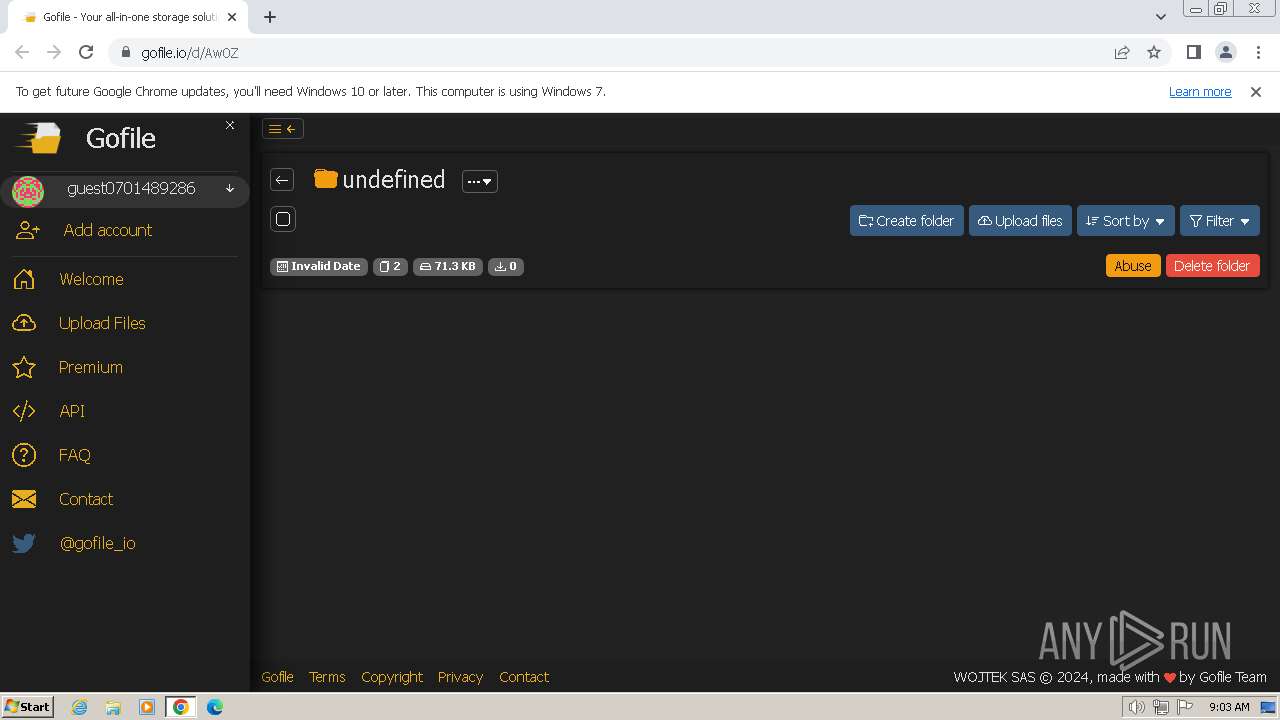
Task: Open a new browser tab with plus
Action: coord(270,17)
